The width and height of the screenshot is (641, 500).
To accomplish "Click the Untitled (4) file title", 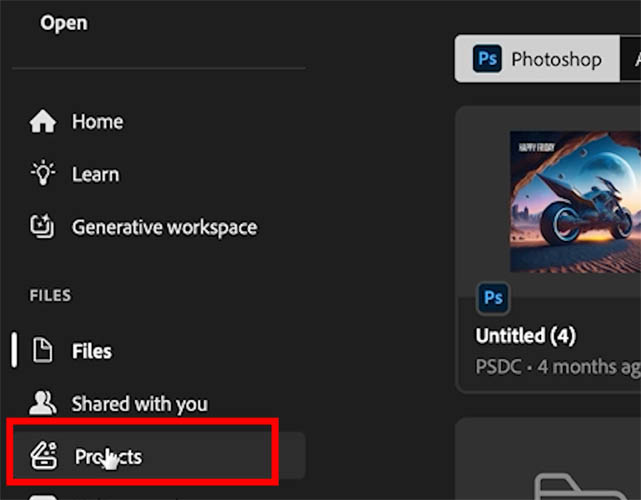I will pyautogui.click(x=526, y=336).
